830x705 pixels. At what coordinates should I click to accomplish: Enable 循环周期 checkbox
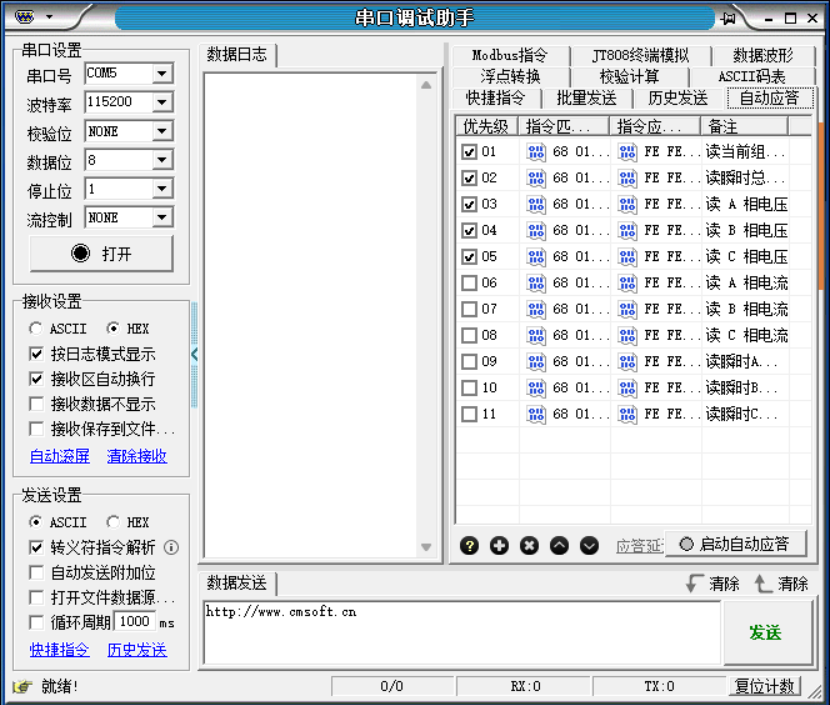click(x=36, y=622)
